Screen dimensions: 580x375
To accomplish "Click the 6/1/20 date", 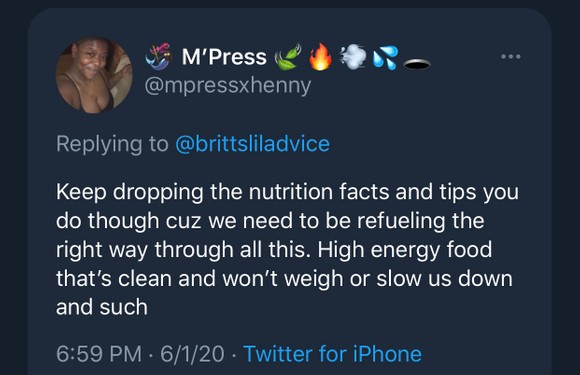I will point(192,354).
